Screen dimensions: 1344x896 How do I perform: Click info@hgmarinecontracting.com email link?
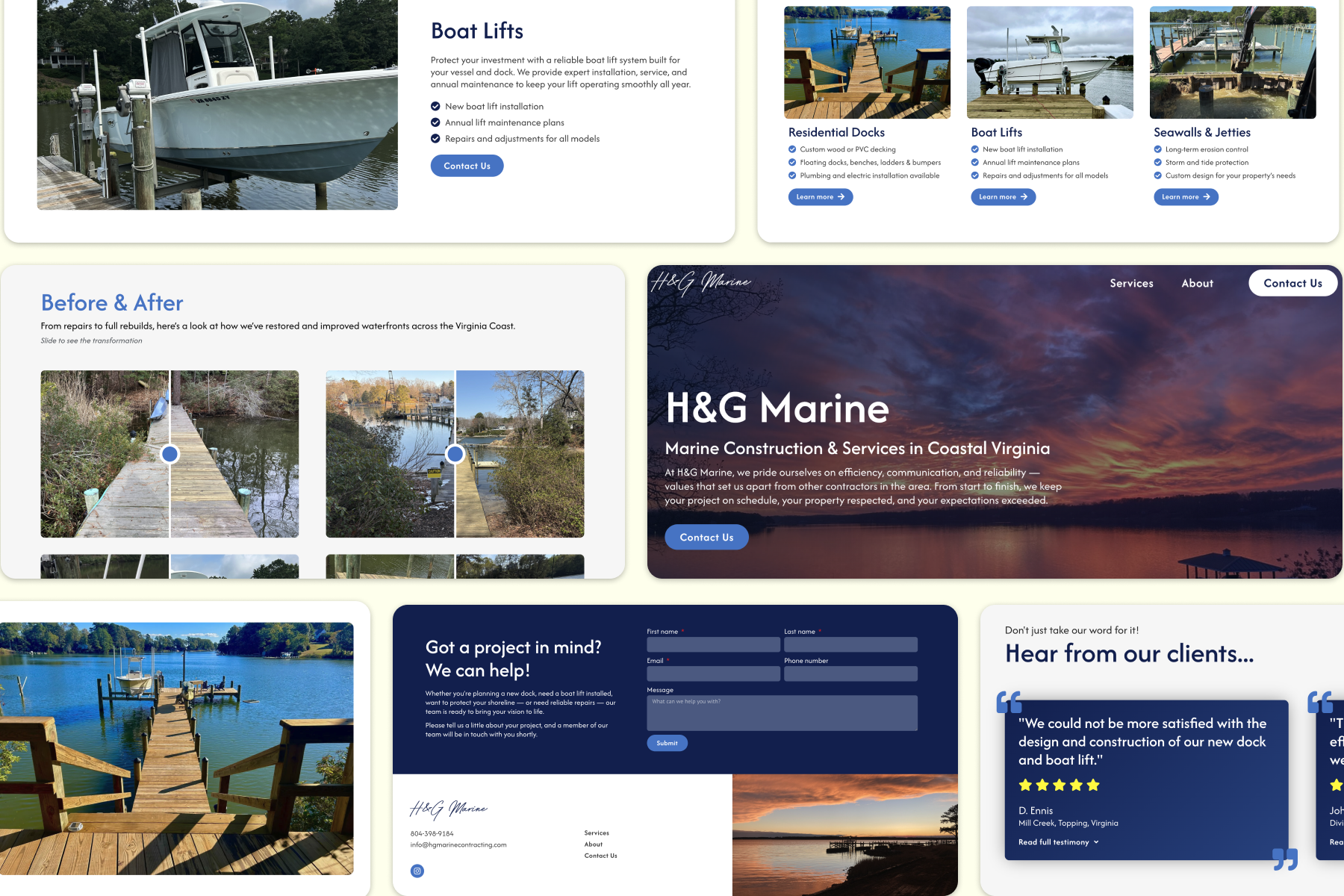point(458,845)
